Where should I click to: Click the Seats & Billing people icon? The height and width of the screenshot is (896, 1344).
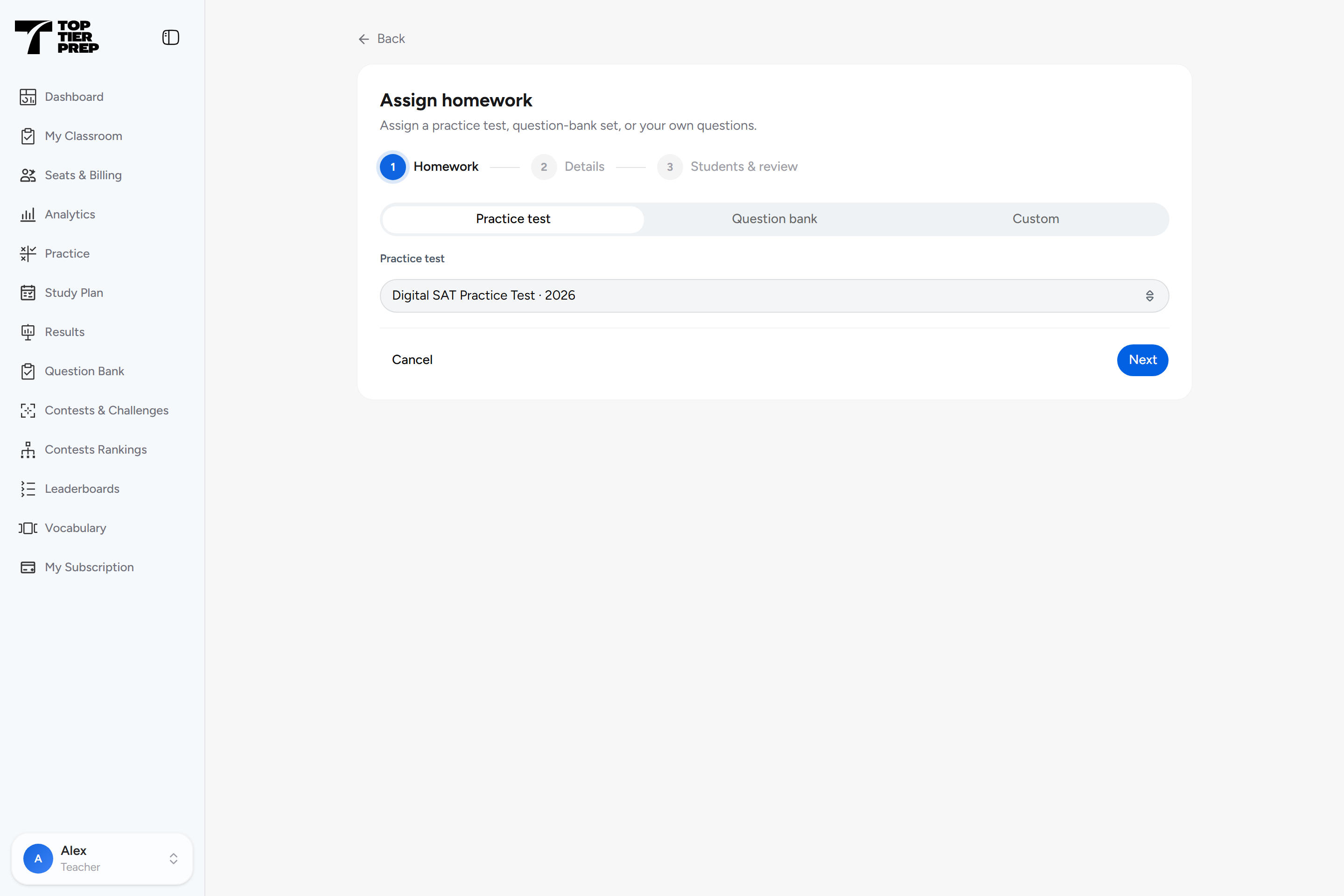click(x=28, y=175)
